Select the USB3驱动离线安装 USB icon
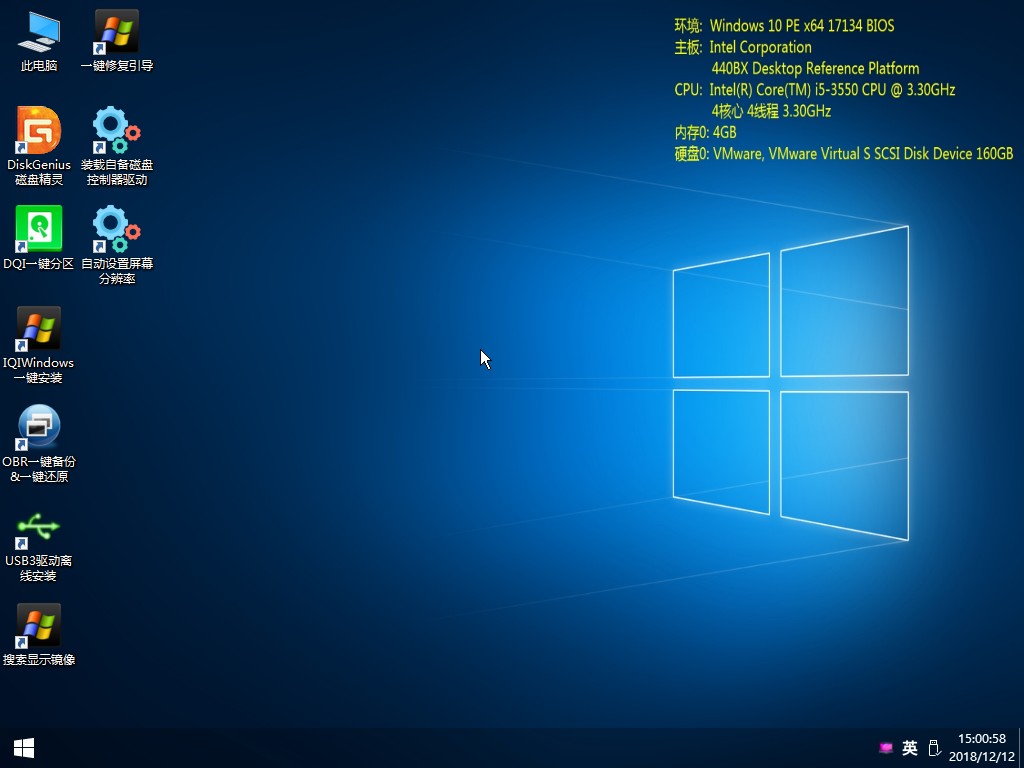The width and height of the screenshot is (1024, 768). [39, 547]
